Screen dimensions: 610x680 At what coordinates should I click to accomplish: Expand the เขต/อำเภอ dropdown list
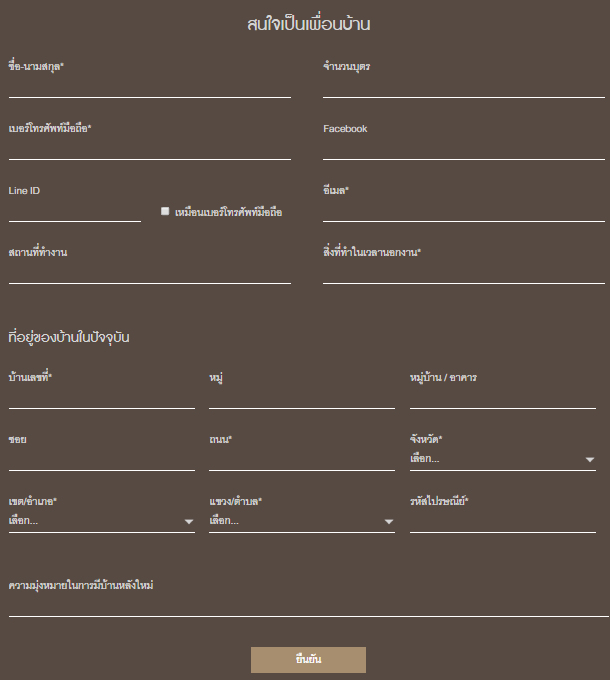click(x=101, y=521)
